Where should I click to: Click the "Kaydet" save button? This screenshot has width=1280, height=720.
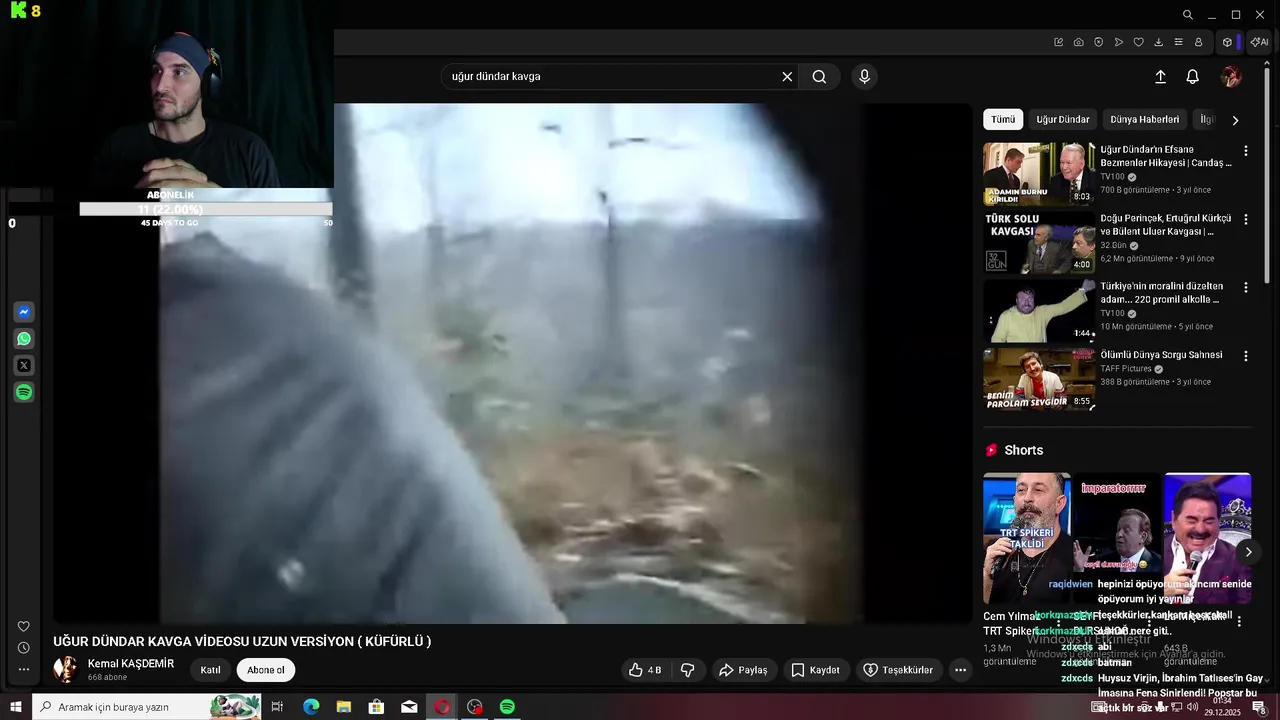click(x=816, y=670)
